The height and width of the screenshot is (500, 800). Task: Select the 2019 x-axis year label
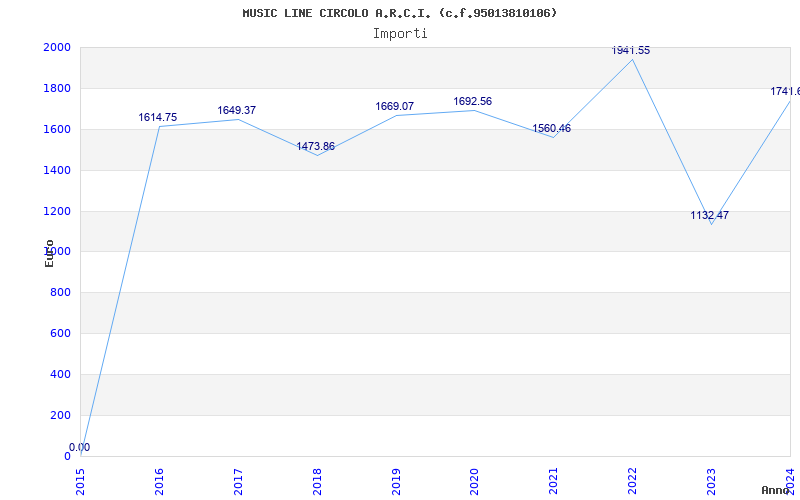396,482
